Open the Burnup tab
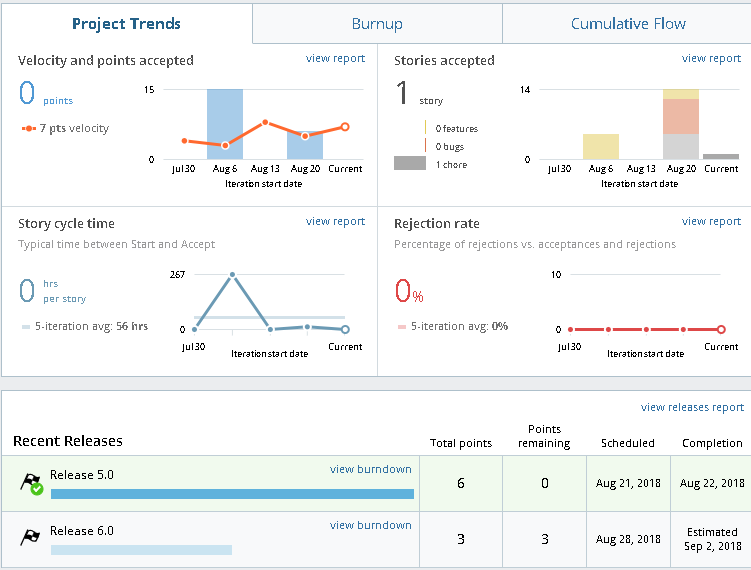Viewport: 751px width, 570px height. [x=377, y=23]
